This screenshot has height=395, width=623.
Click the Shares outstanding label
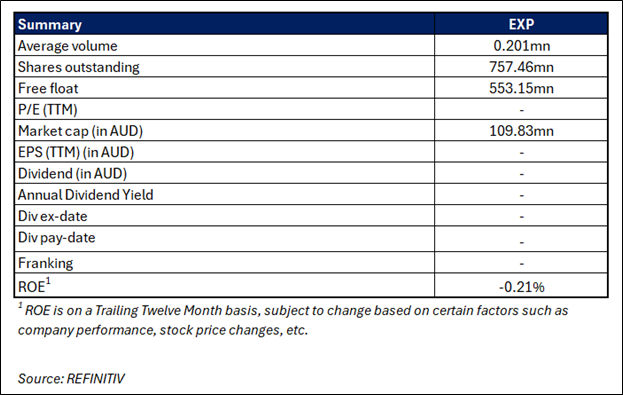[79, 67]
